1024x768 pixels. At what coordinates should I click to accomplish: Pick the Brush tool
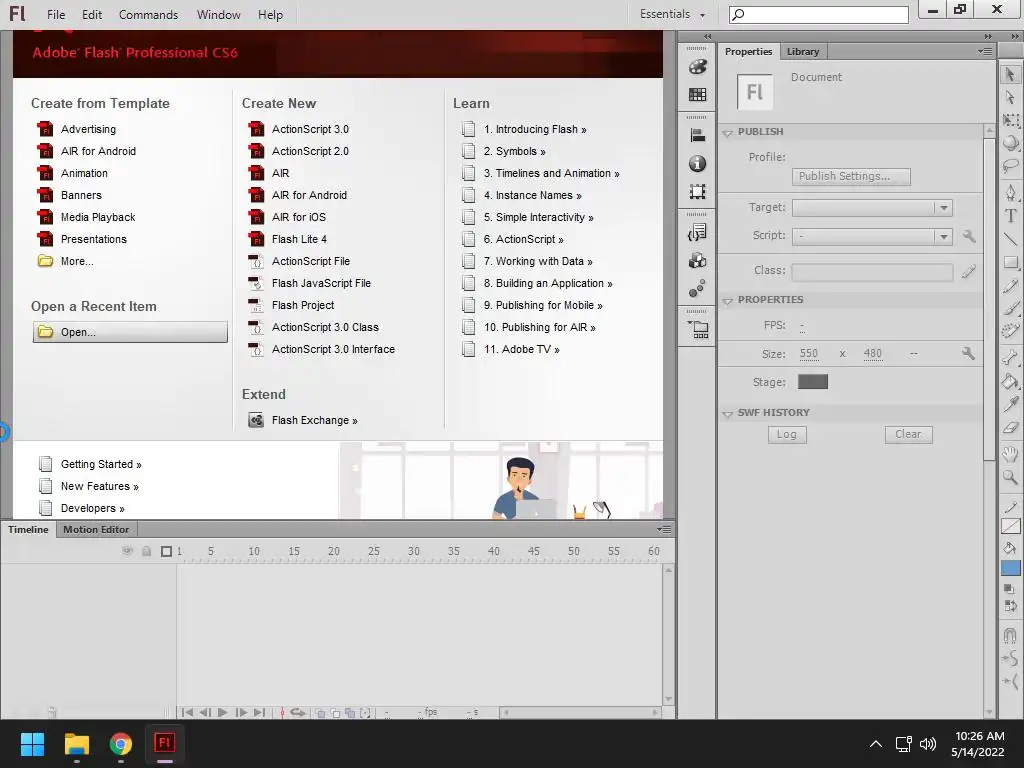[x=1010, y=308]
